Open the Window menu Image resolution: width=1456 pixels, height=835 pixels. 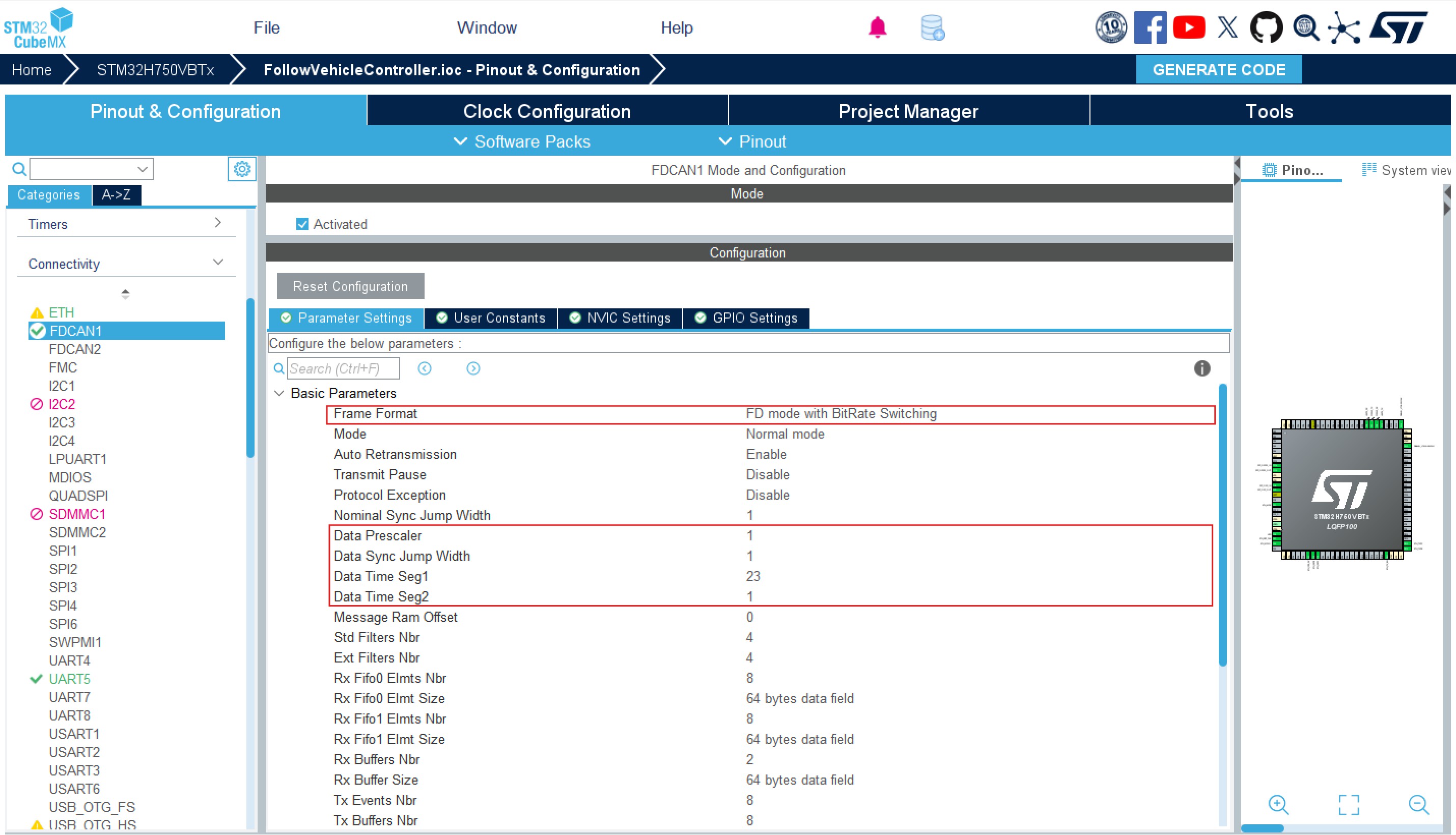pos(487,27)
